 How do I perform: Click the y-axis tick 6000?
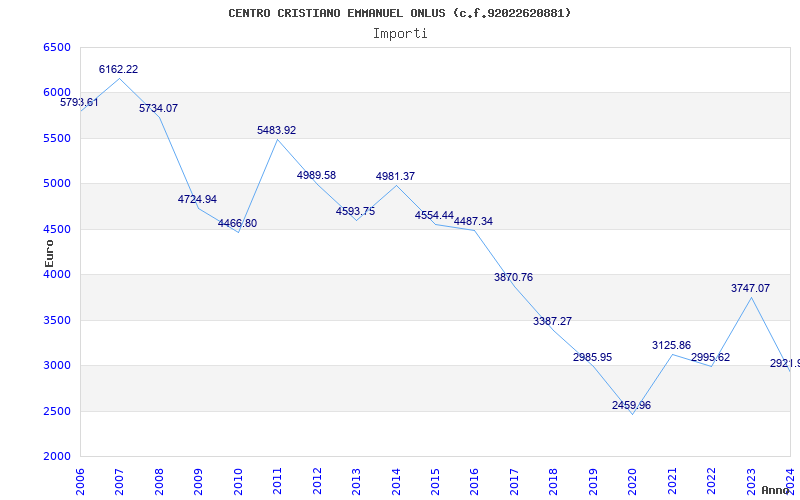click(57, 92)
